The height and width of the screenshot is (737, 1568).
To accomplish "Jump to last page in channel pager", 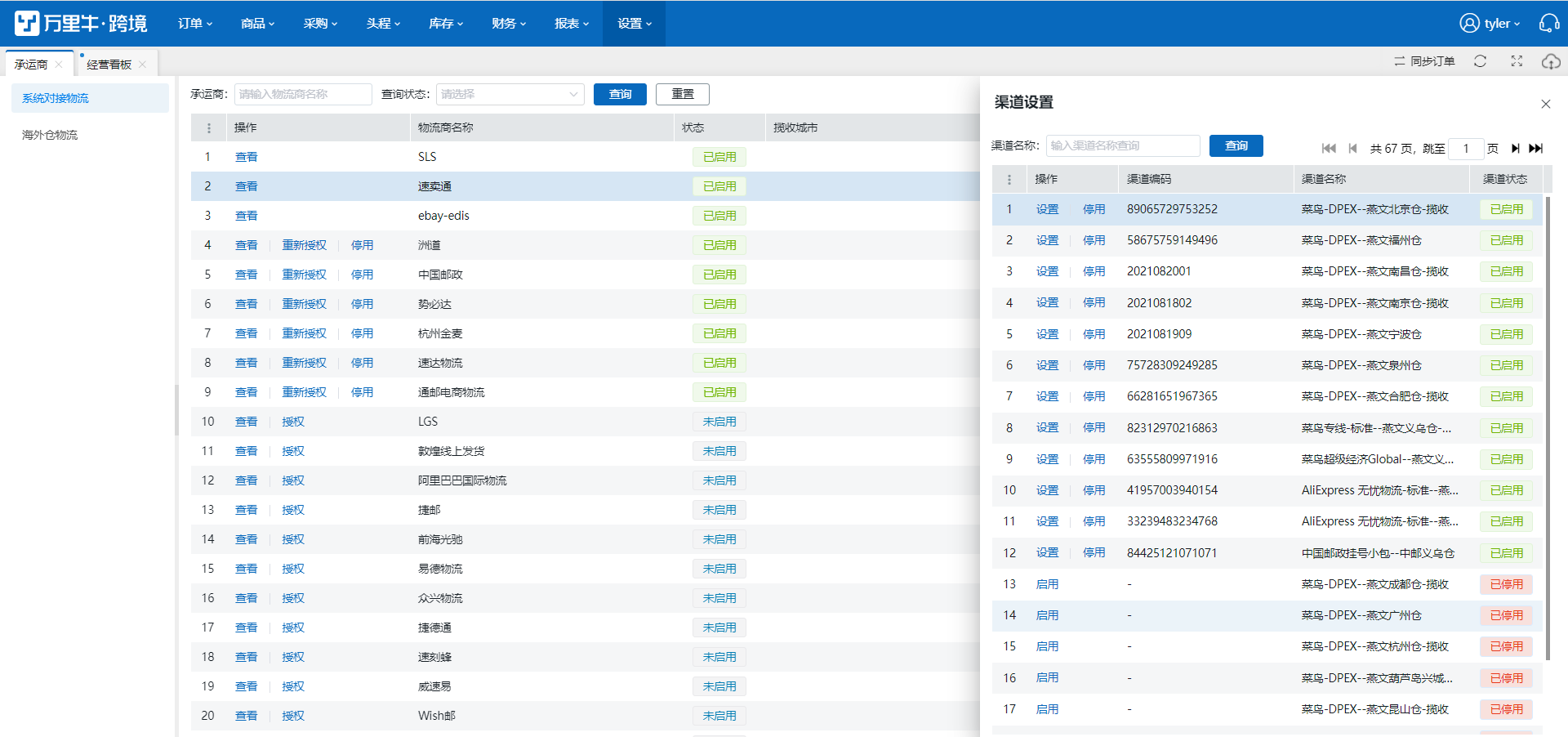I will 1536,148.
